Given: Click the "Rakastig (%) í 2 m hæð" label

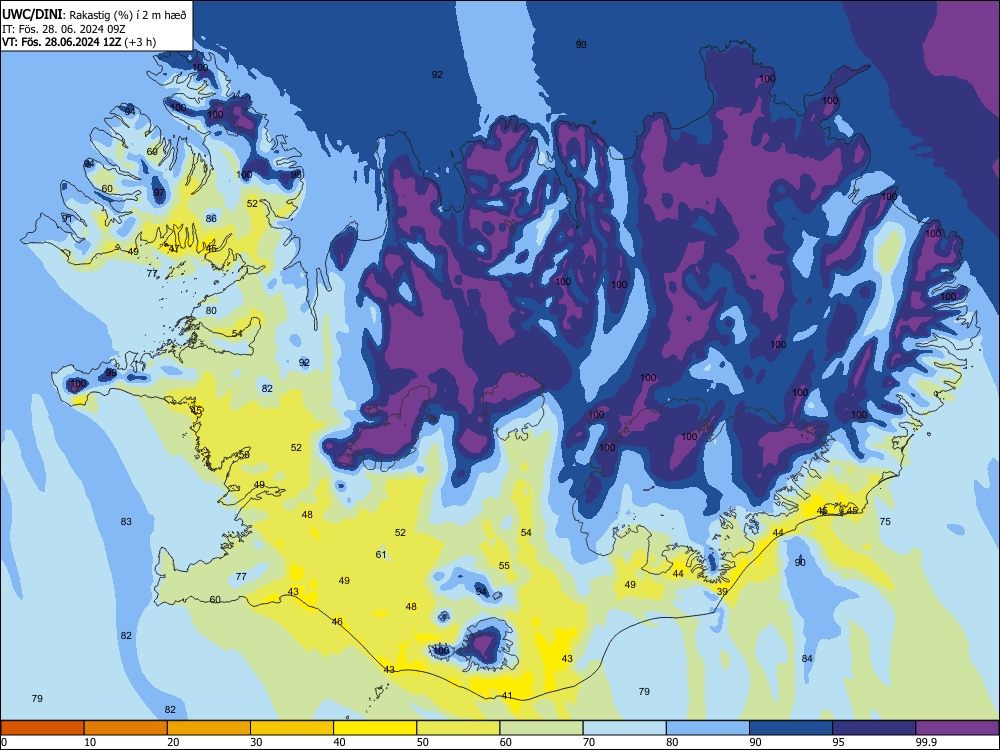Looking at the screenshot, I should click(x=128, y=15).
